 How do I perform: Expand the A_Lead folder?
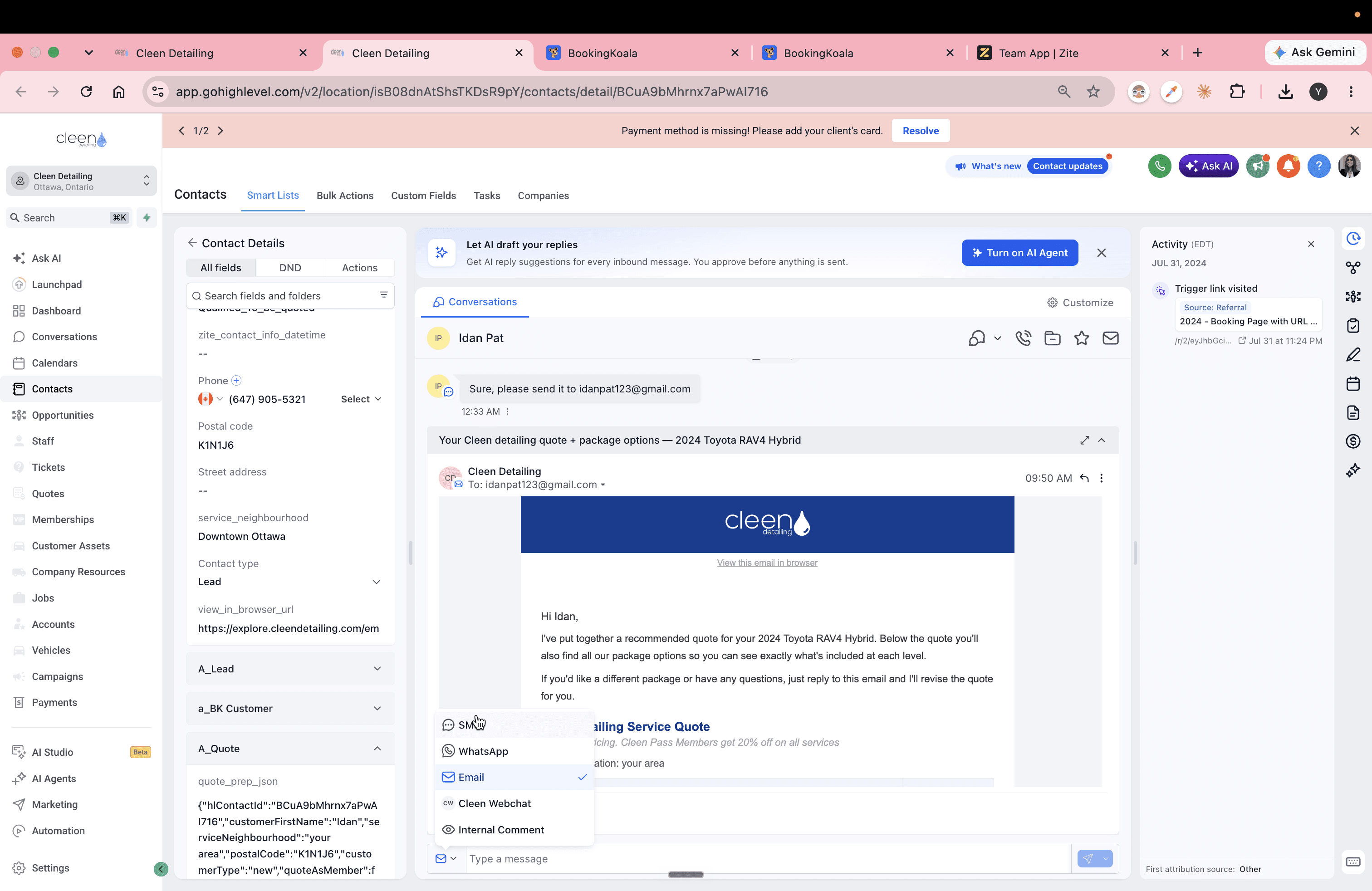(x=290, y=669)
